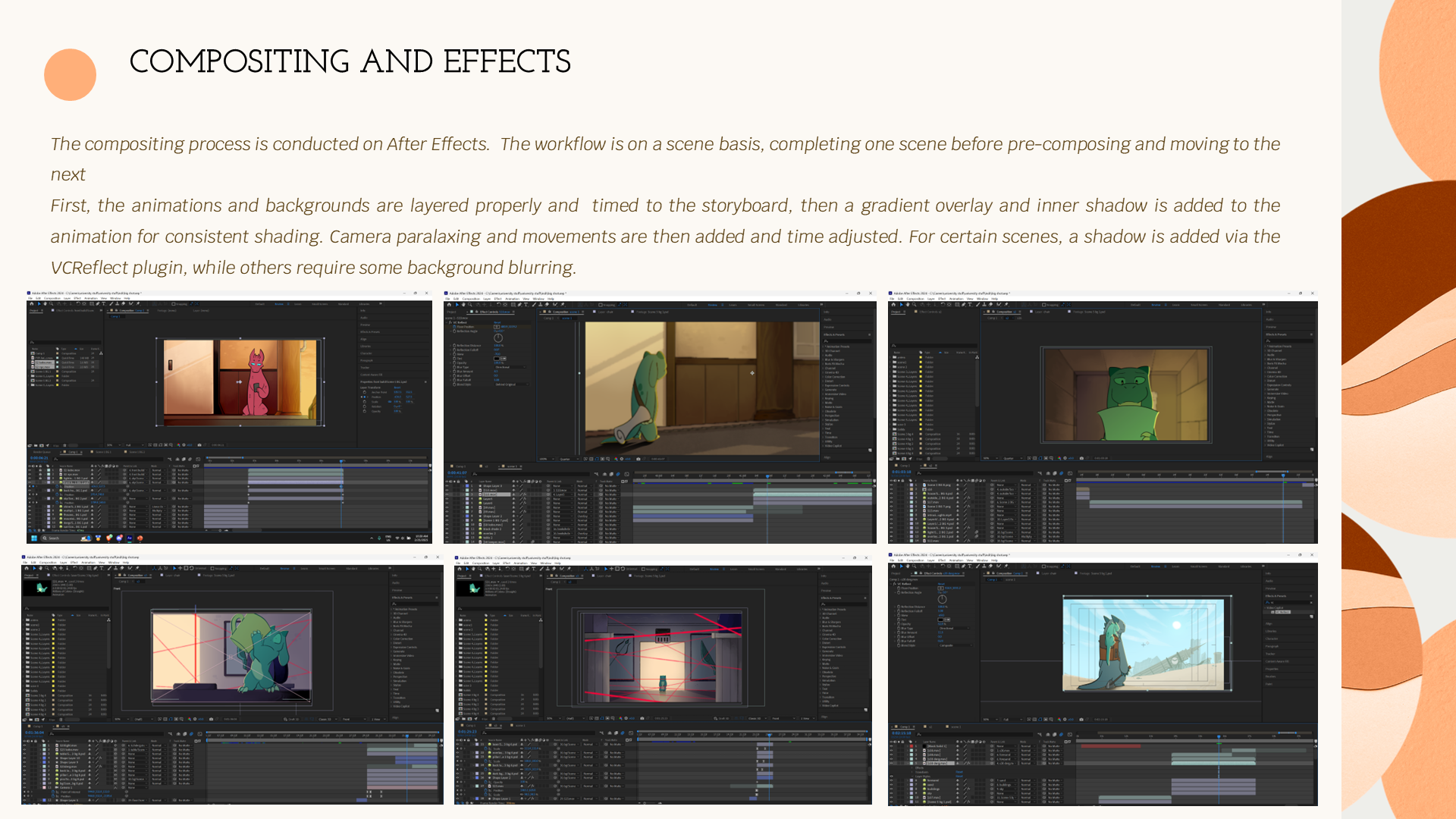Open Animation menu in red character window

pos(91,298)
